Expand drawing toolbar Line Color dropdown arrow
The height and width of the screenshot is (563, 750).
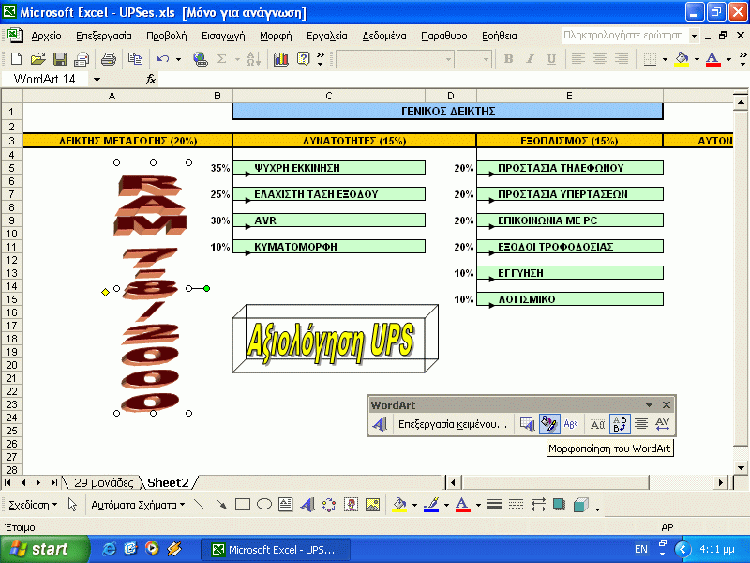(446, 505)
